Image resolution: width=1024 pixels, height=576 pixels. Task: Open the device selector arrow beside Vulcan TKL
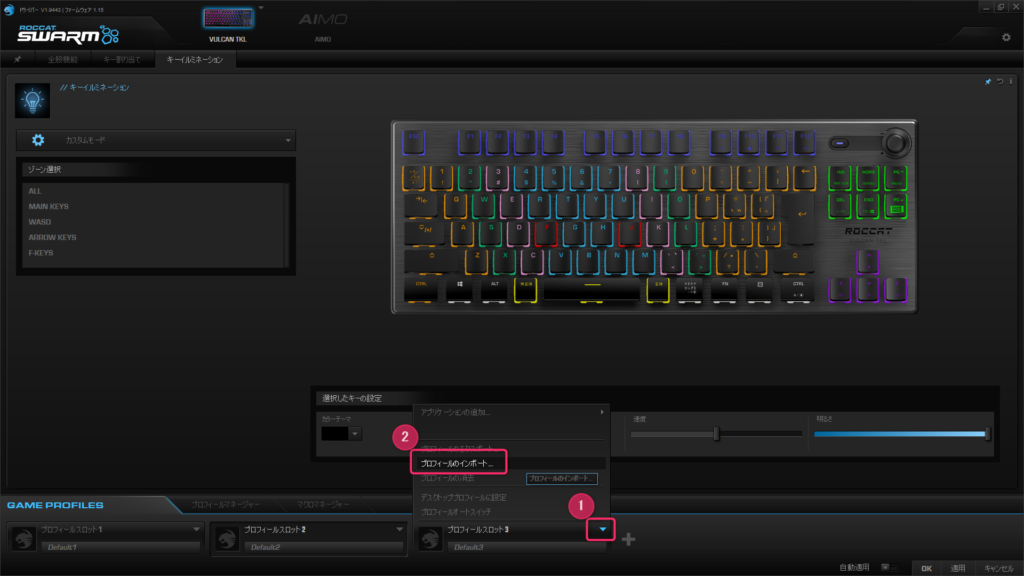(x=261, y=8)
